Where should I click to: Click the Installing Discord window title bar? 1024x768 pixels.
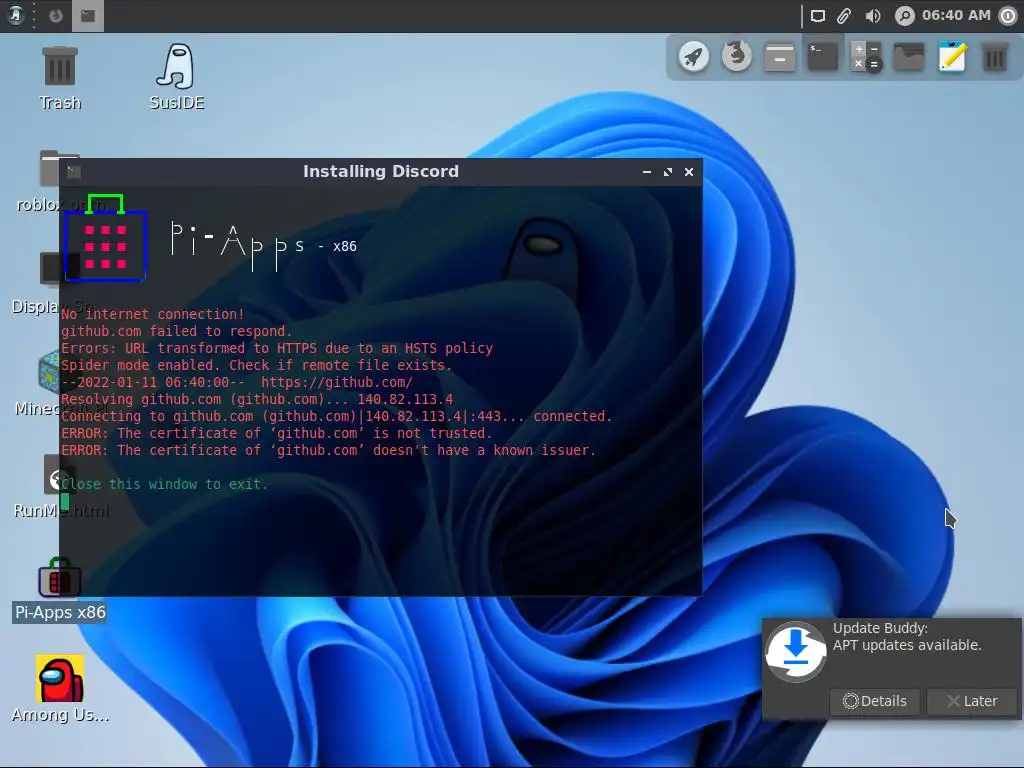tap(381, 172)
